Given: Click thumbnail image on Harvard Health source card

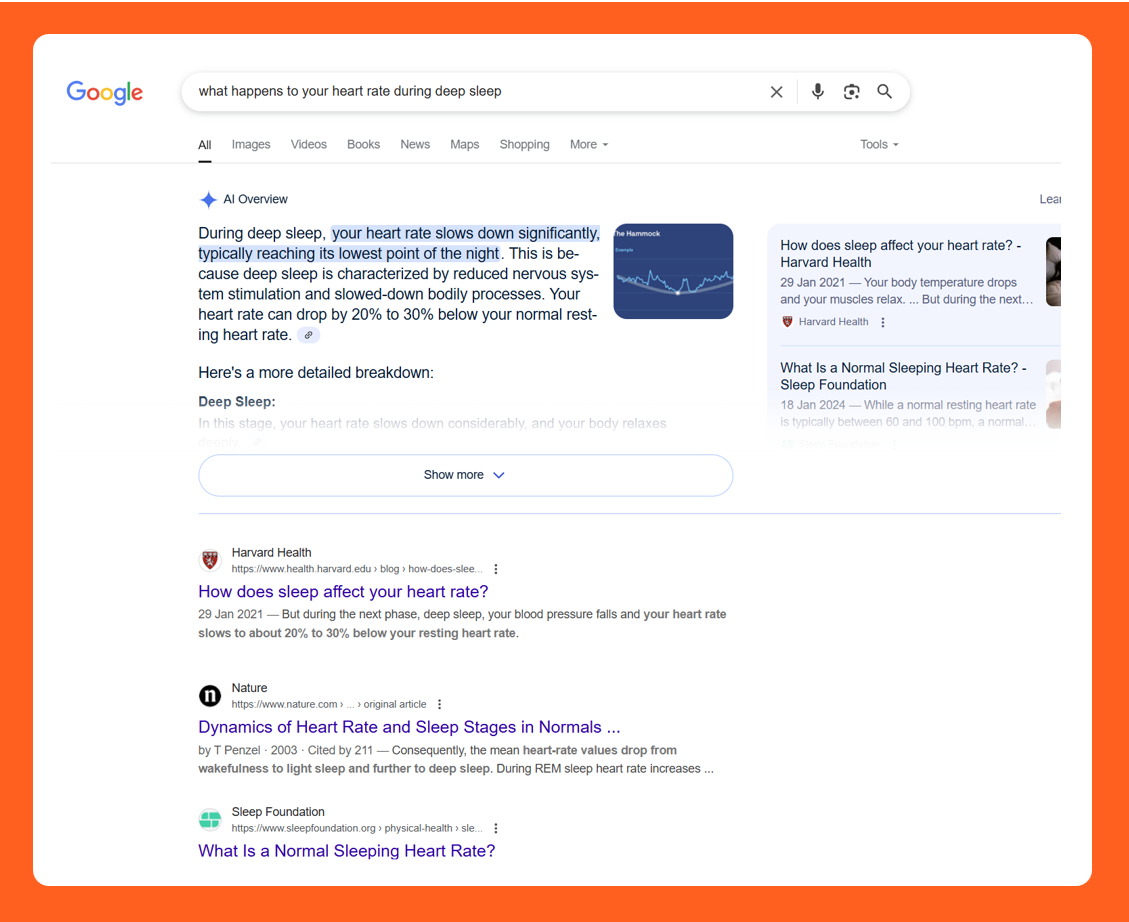Looking at the screenshot, I should pyautogui.click(x=1053, y=271).
